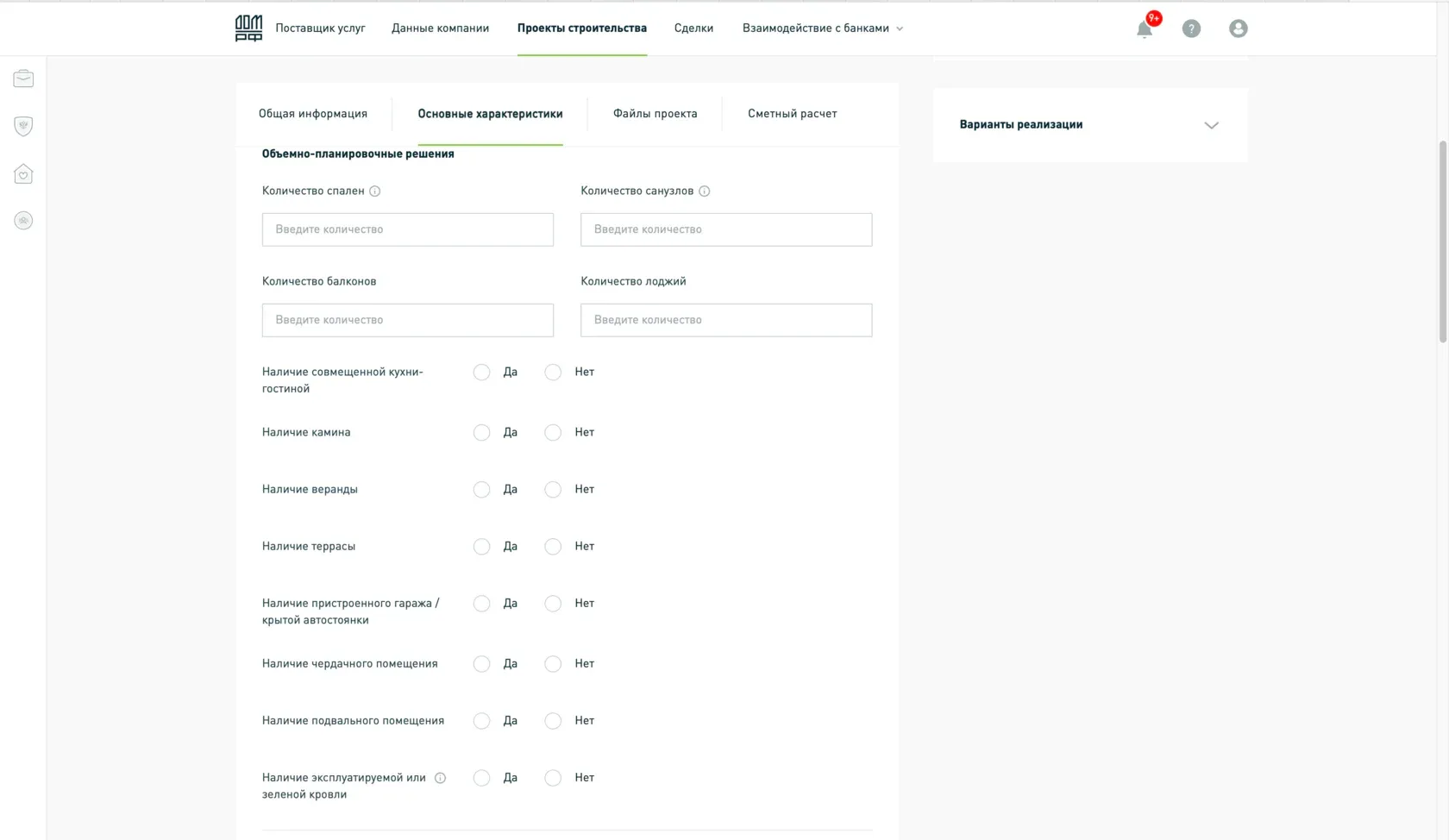Click the page vertical scrollbar
This screenshot has height=840, width=1449.
(1442, 241)
